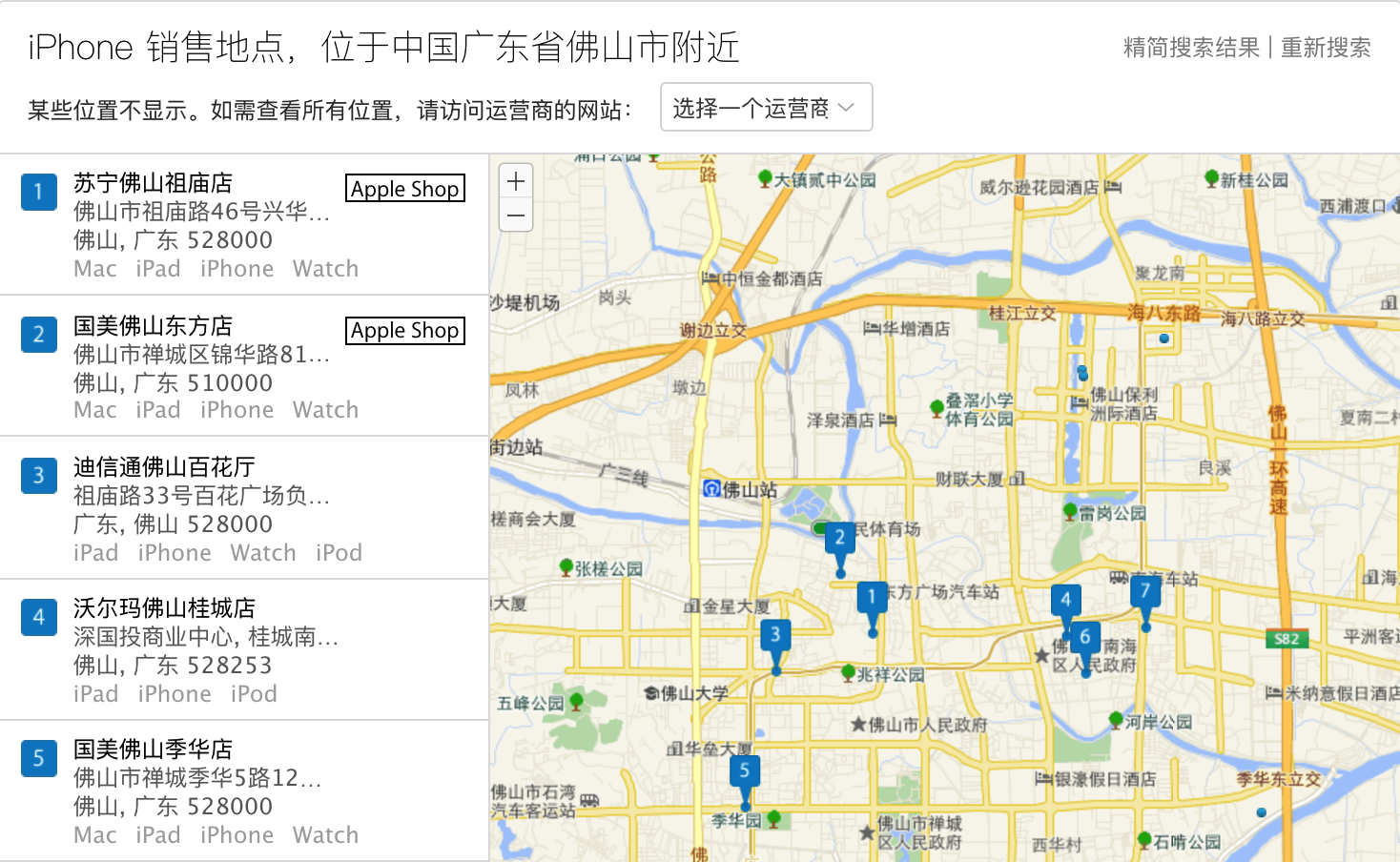This screenshot has width=1400, height=862.
Task: Click the 重新搜索 link
Action: [1326, 48]
